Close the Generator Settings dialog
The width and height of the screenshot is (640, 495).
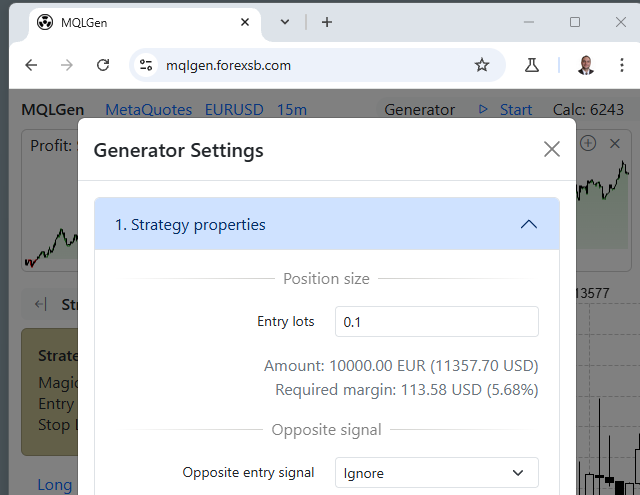pyautogui.click(x=552, y=149)
